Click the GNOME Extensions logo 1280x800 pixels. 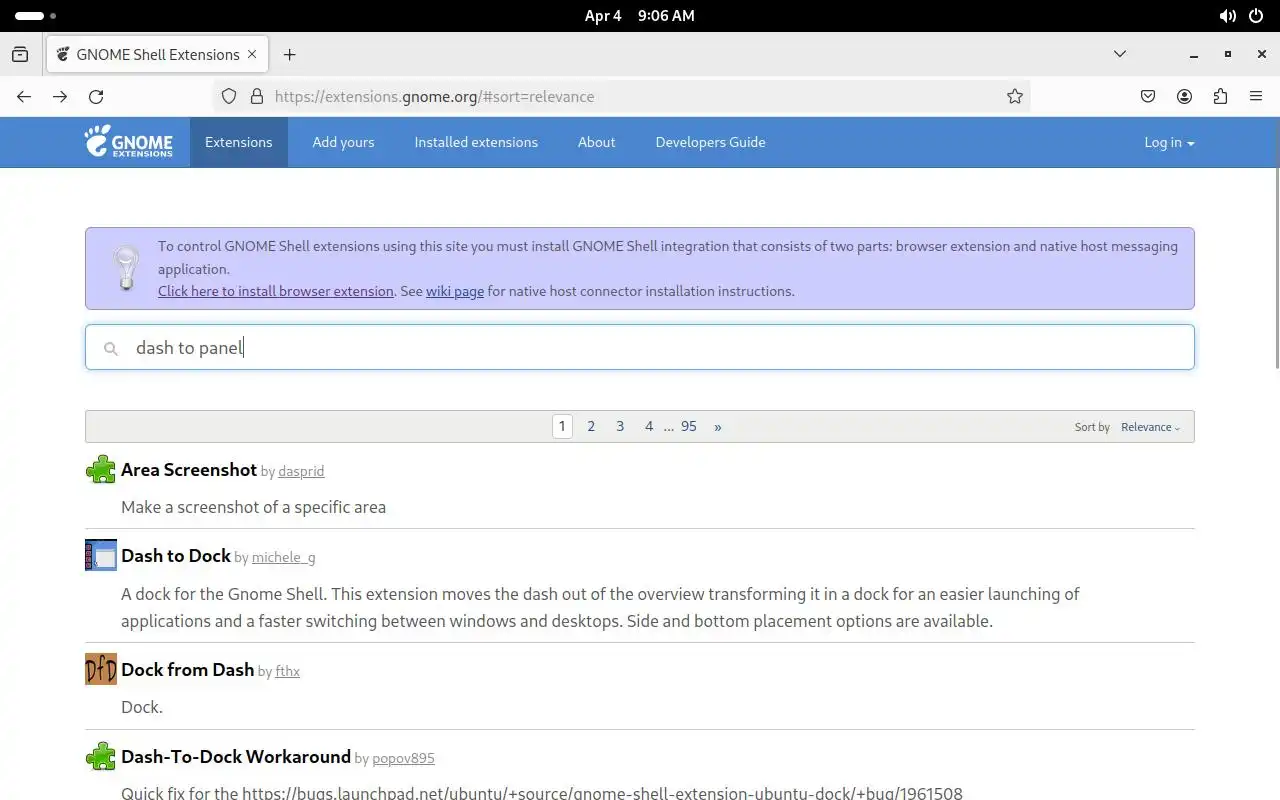point(128,142)
